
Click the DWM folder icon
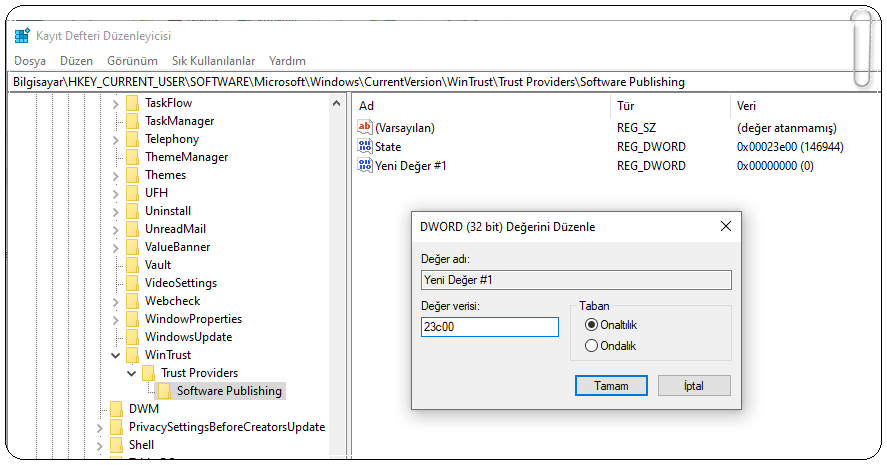tap(117, 409)
